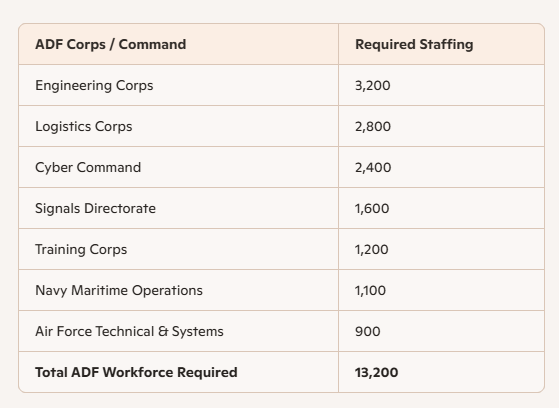The image size is (559, 408).
Task: Select the 2,400 staffing value
Action: (x=373, y=168)
